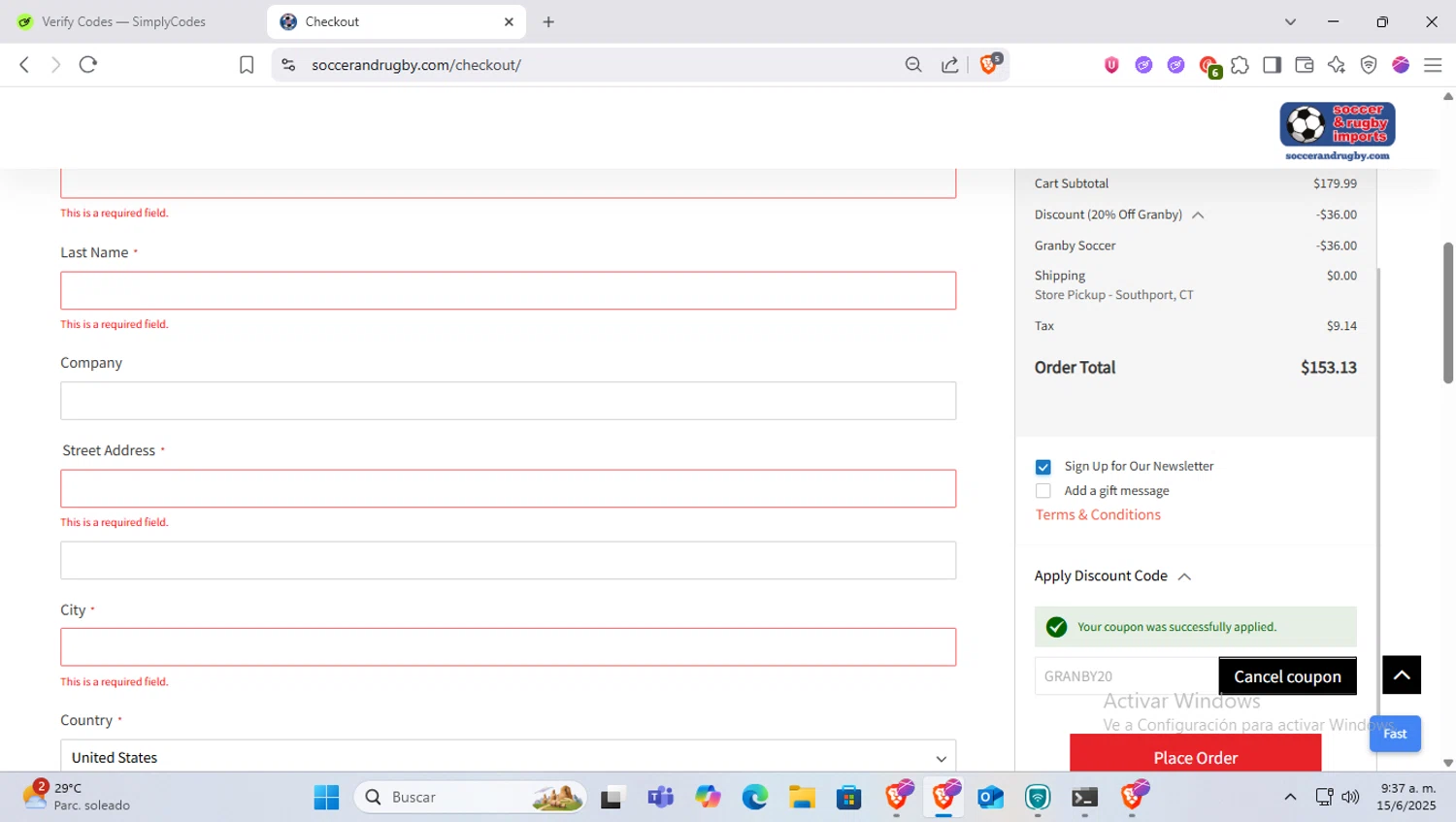Click the coupon field containing GRANBY20
The width and height of the screenshot is (1456, 822).
tap(1126, 676)
